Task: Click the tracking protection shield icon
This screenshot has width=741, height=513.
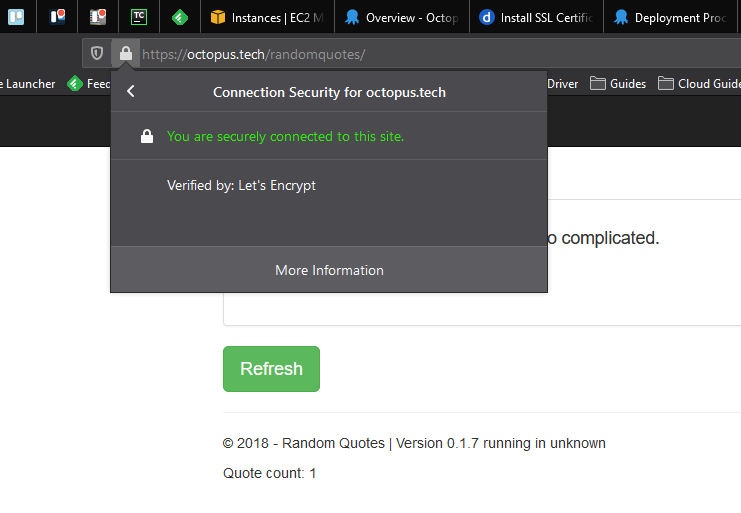Action: (x=97, y=54)
